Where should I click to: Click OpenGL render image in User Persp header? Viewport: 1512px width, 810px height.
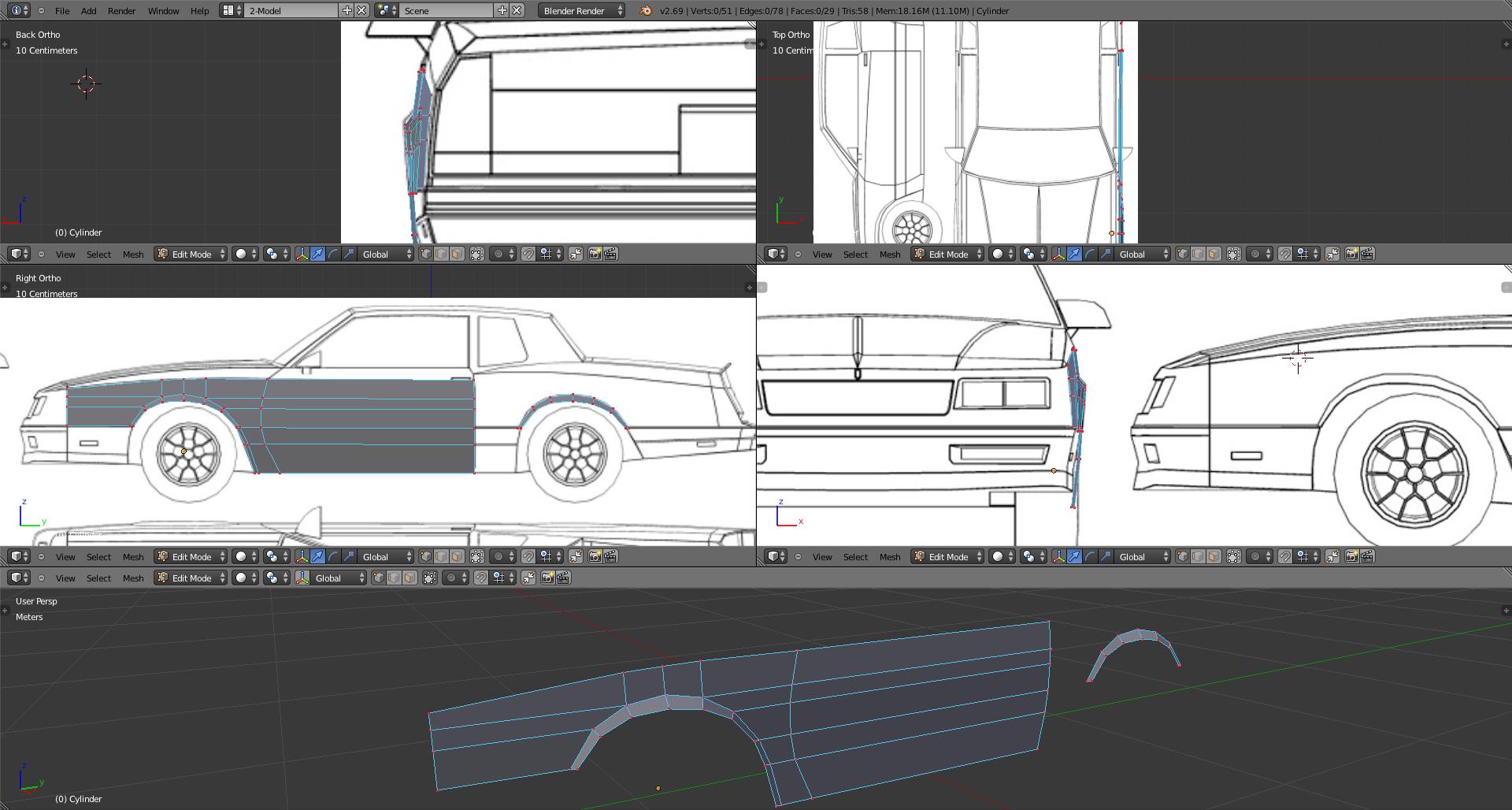[x=547, y=578]
